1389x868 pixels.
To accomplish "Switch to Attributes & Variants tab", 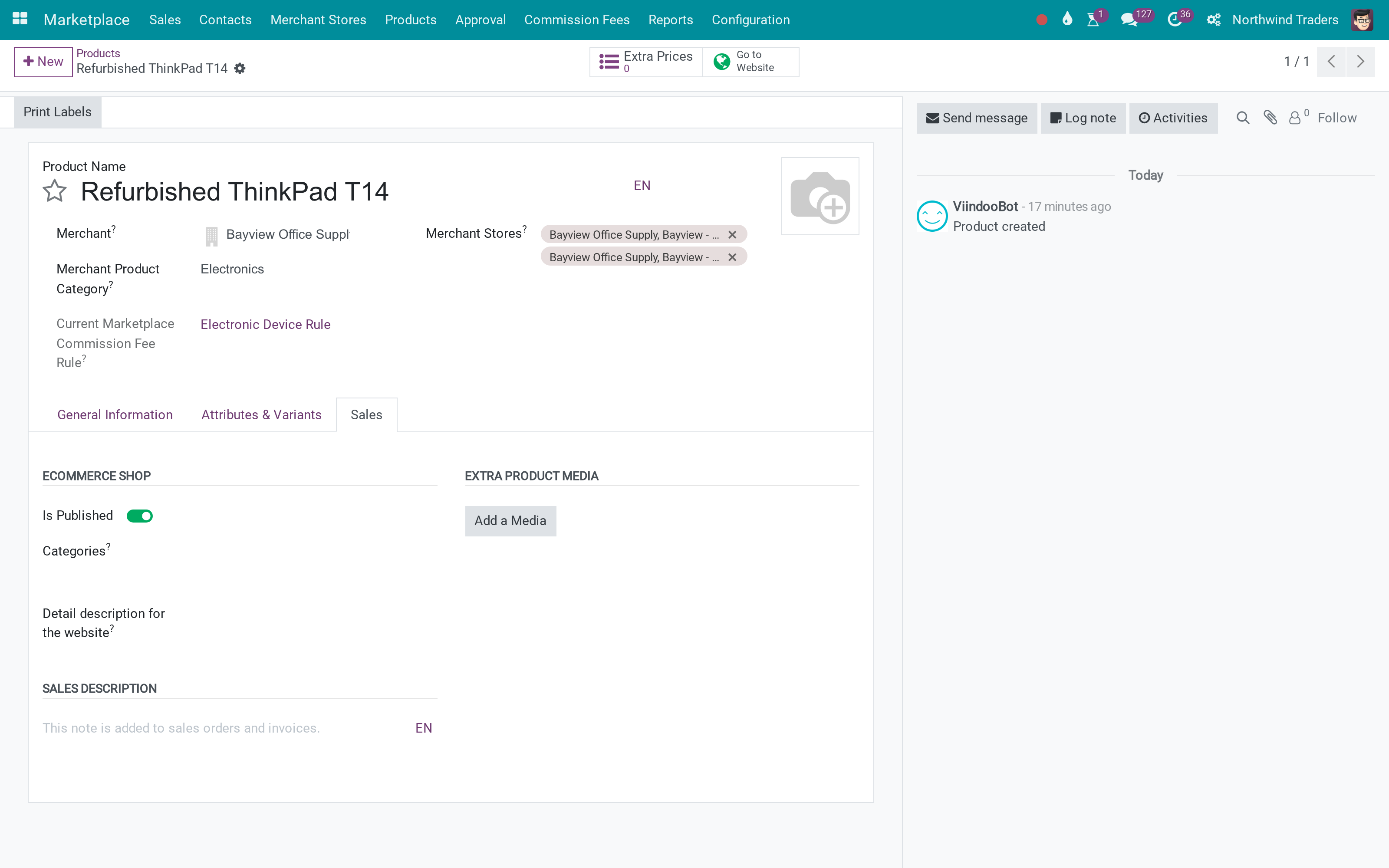I will coord(261,414).
